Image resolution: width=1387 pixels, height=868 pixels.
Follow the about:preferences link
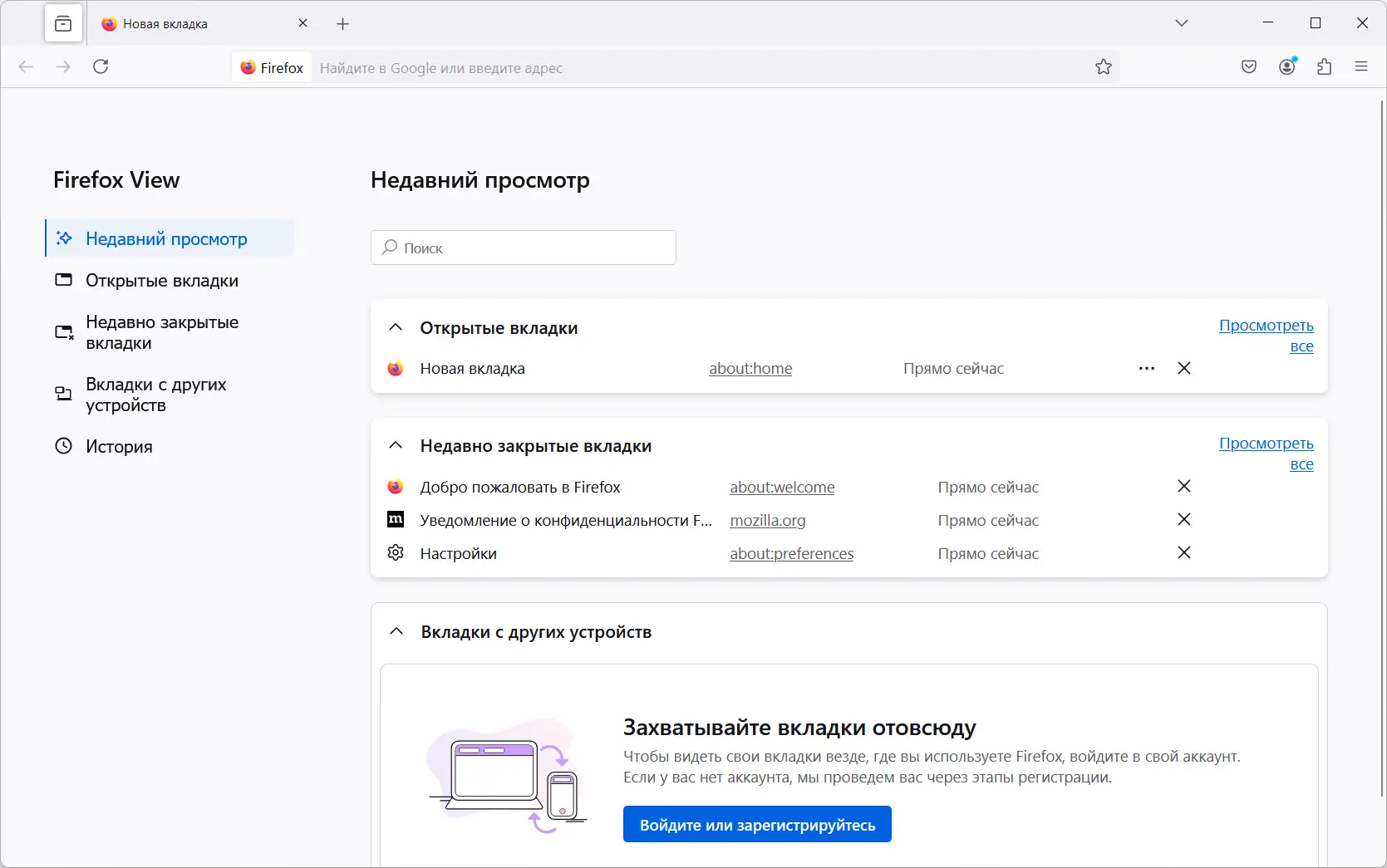tap(791, 553)
